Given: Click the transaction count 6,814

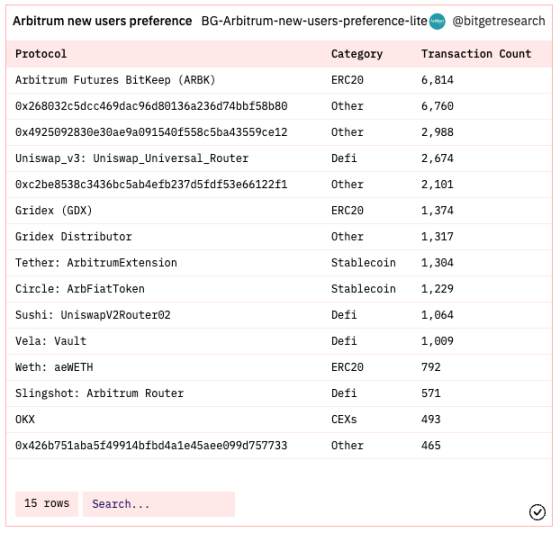Looking at the screenshot, I should click(437, 80).
